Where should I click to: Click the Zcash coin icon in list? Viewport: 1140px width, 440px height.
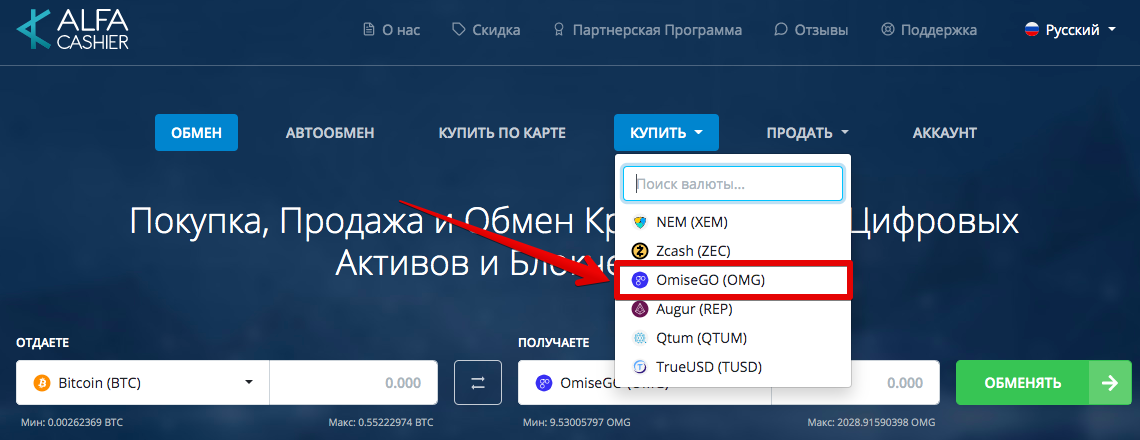[x=640, y=252]
